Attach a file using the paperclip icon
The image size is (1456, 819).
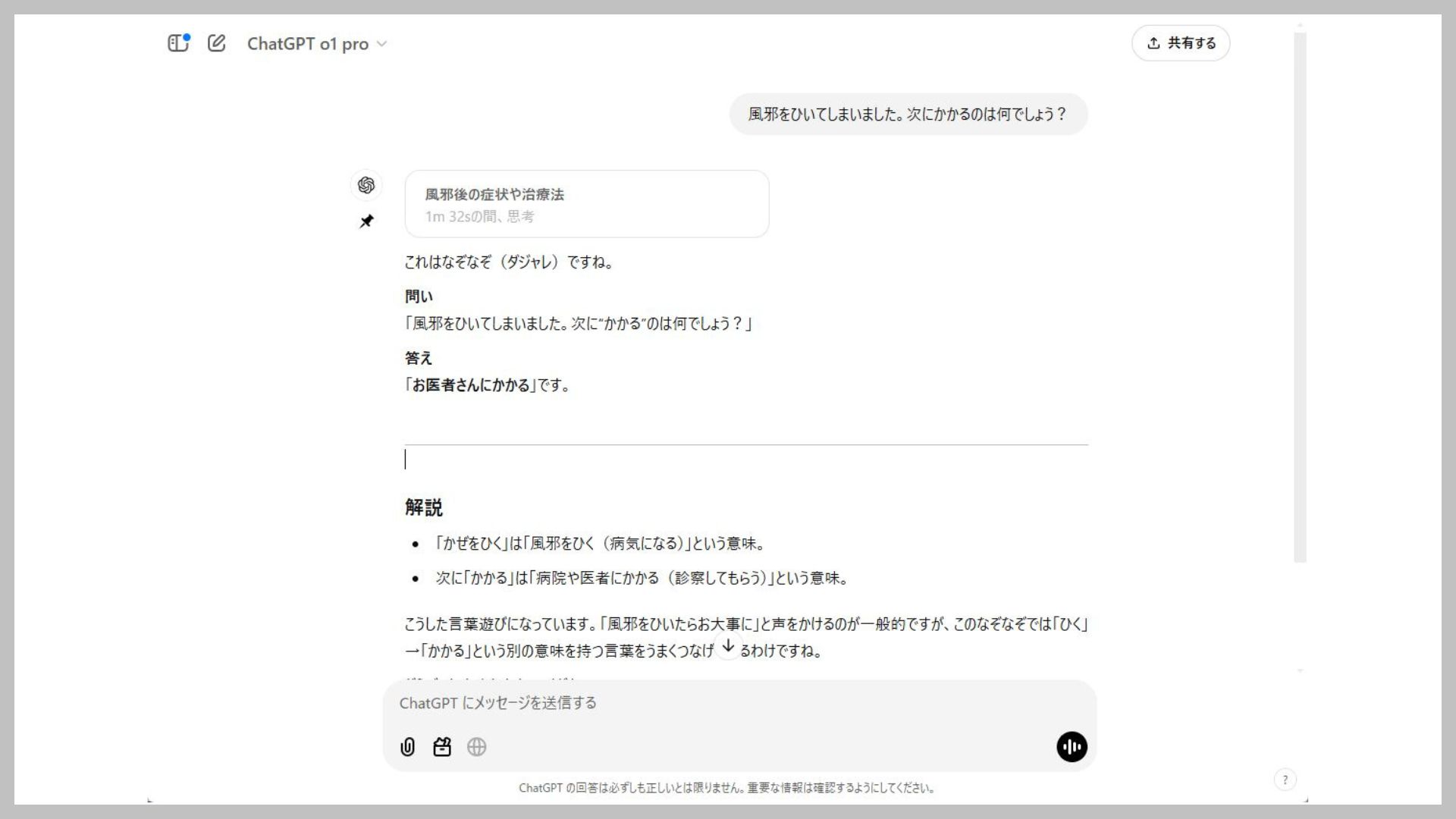click(408, 747)
